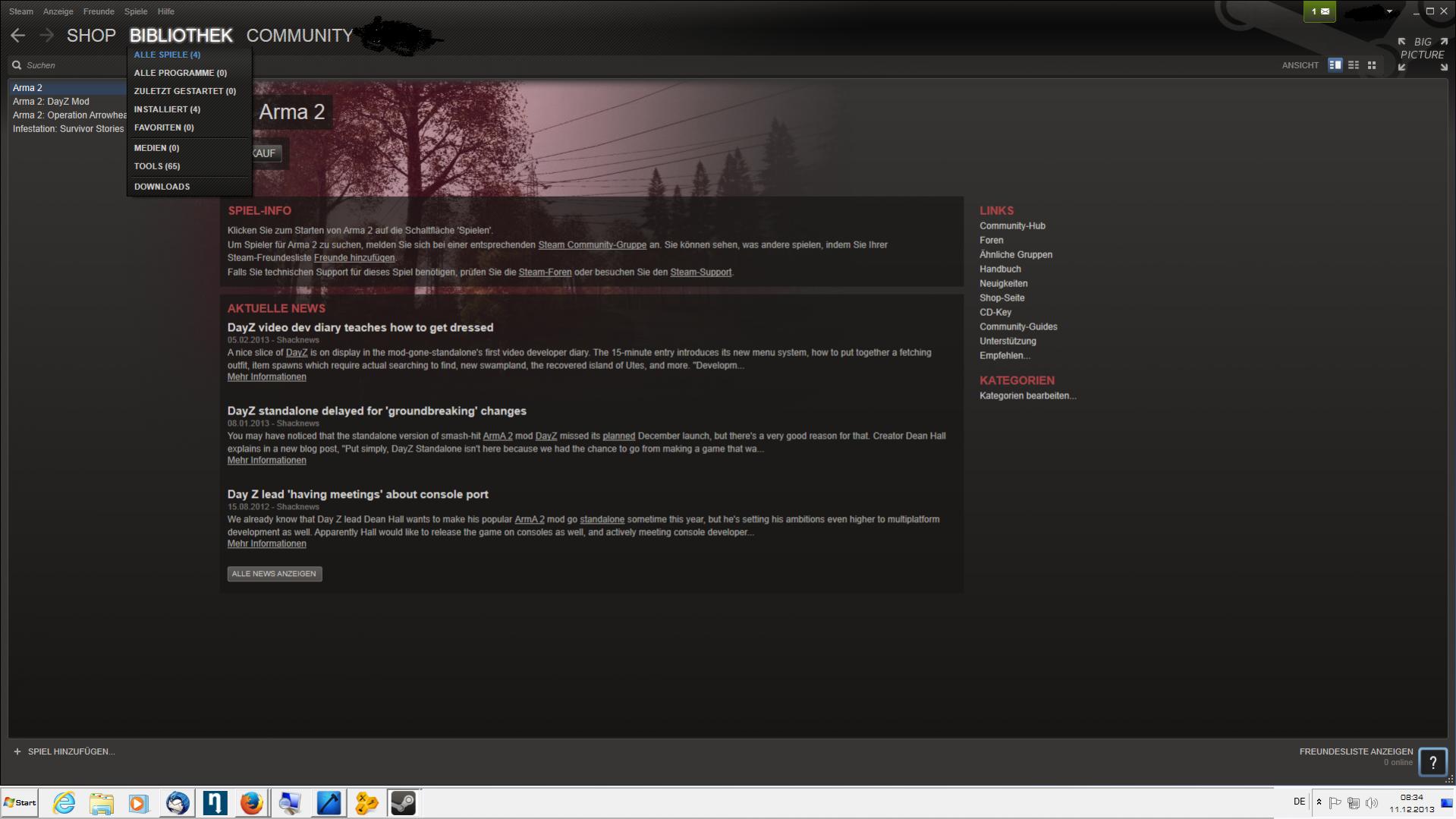Open the Steam-Support link

tap(701, 272)
